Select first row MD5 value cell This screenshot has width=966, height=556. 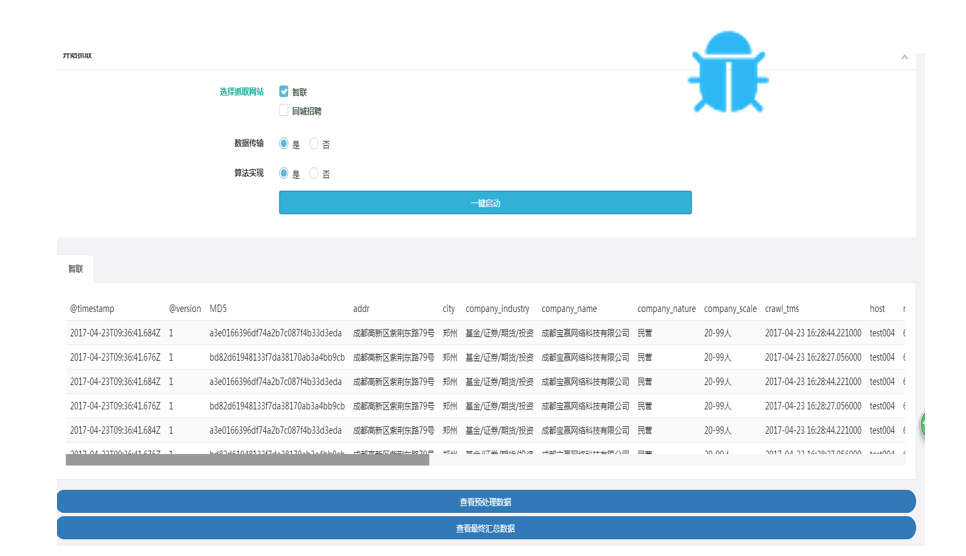[275, 333]
